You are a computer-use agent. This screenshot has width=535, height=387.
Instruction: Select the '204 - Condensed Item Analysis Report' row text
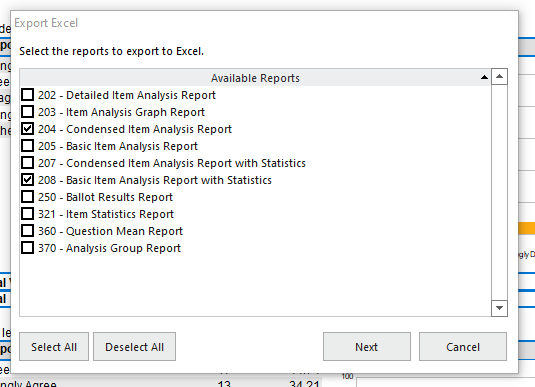[135, 129]
